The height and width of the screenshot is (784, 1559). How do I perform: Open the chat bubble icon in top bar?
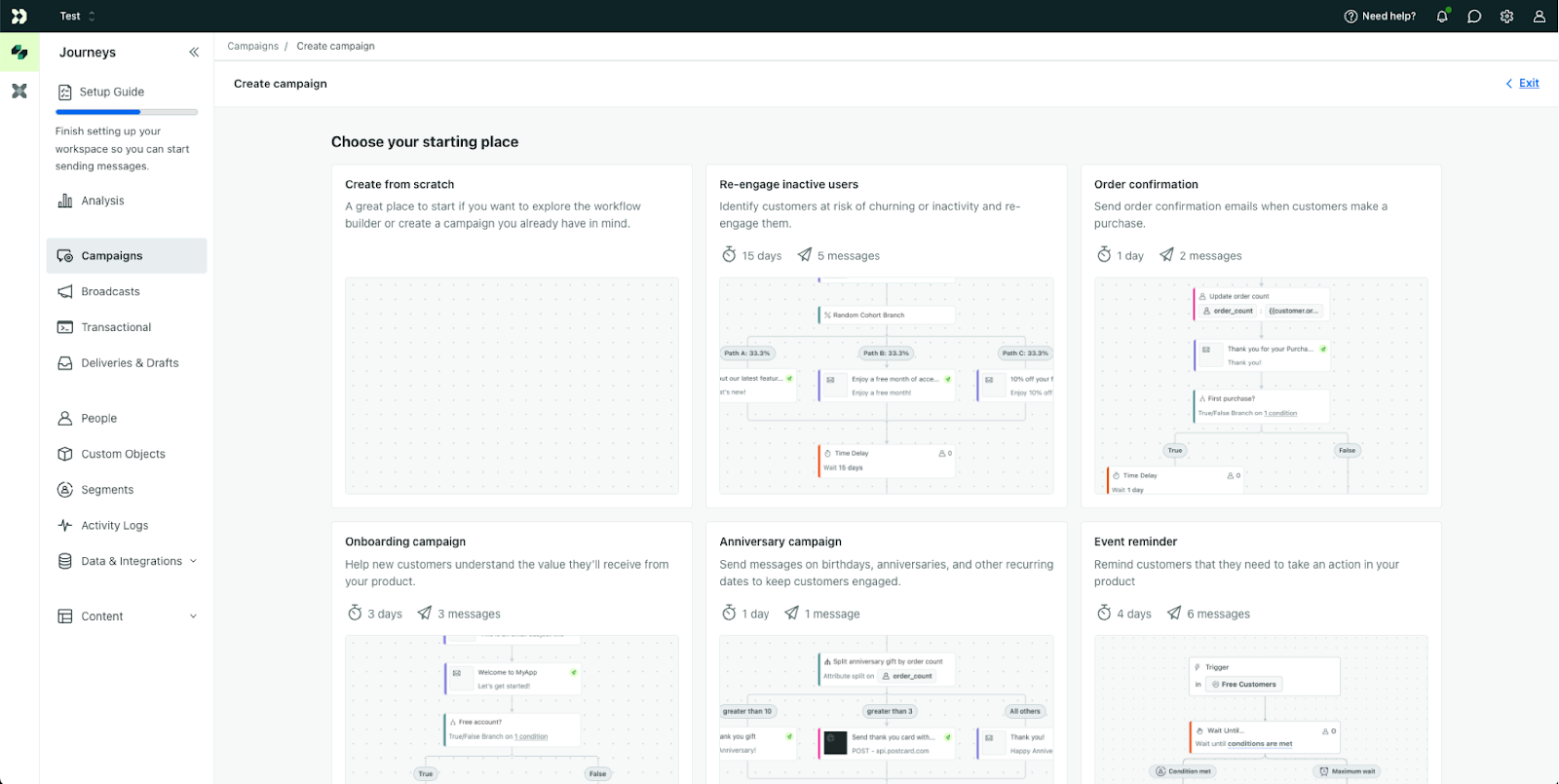1474,17
